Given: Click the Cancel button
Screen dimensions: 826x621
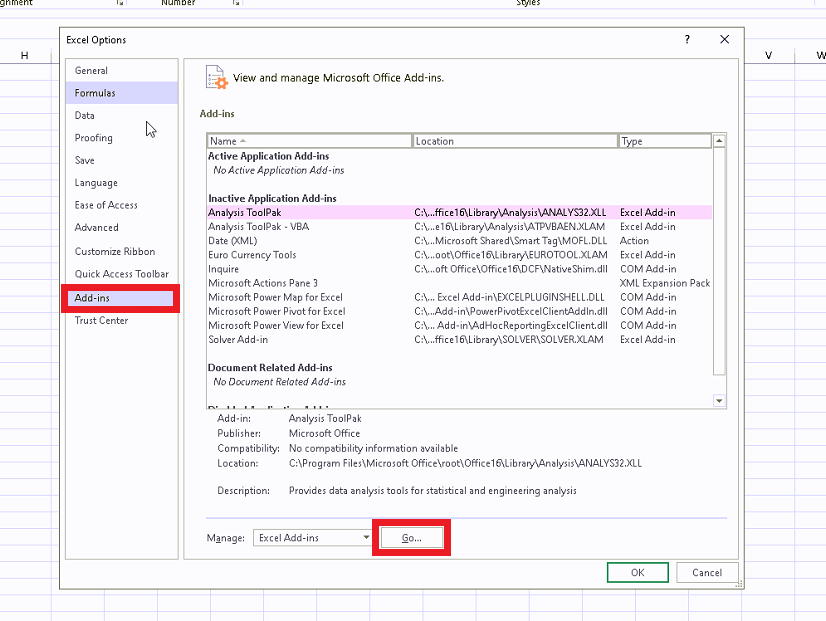Looking at the screenshot, I should (x=707, y=573).
